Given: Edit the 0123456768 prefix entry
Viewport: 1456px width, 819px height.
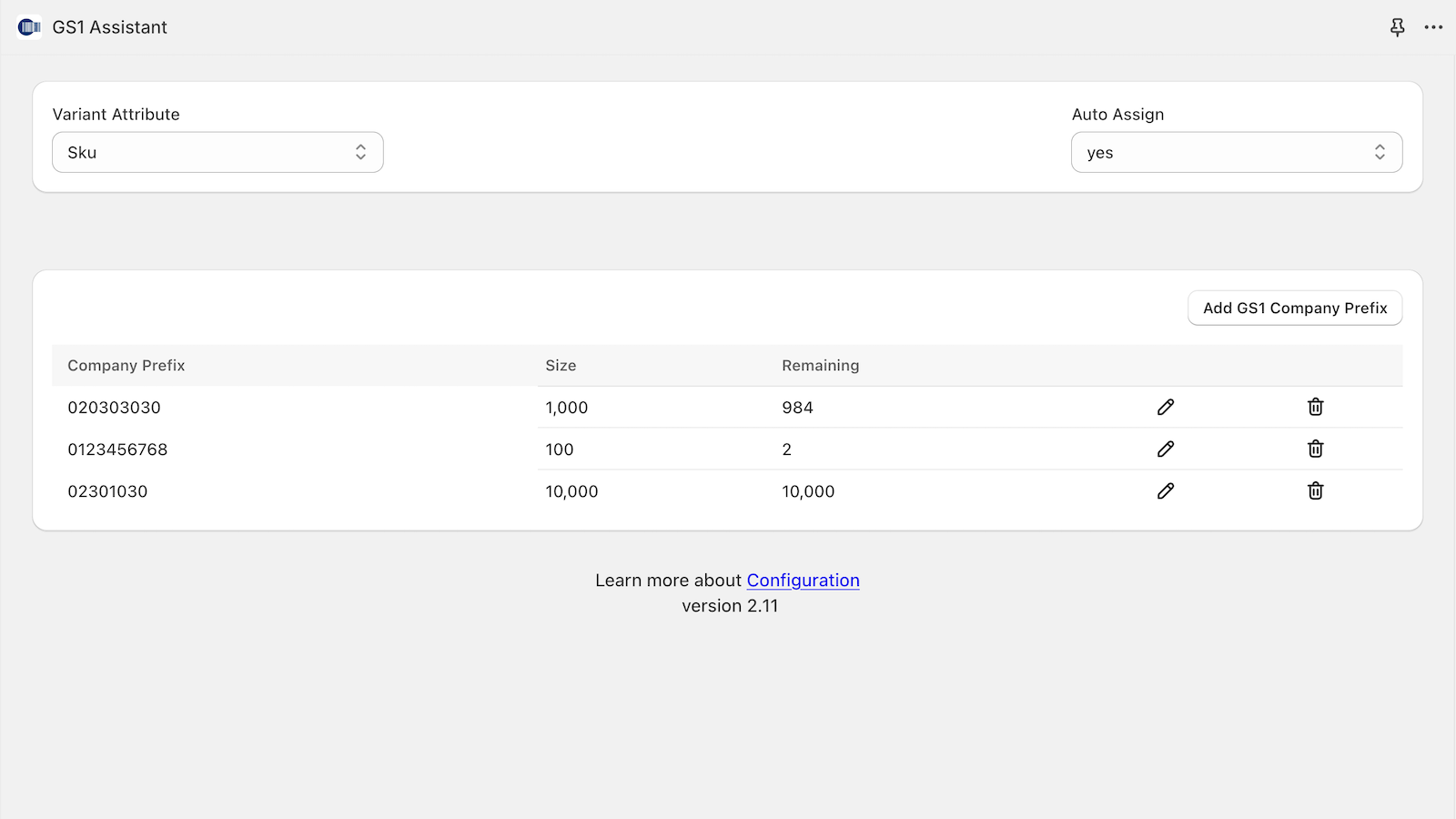Looking at the screenshot, I should point(1165,449).
